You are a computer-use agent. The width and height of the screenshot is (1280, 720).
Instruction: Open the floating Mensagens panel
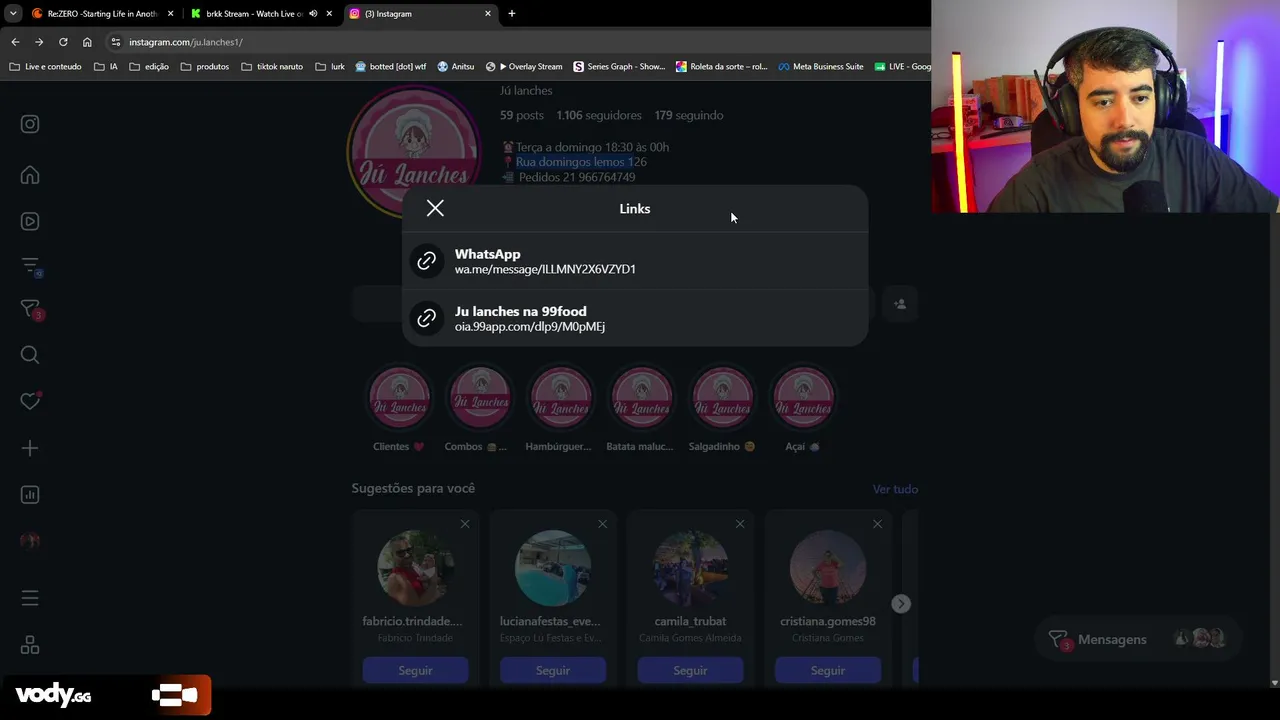coord(1137,639)
